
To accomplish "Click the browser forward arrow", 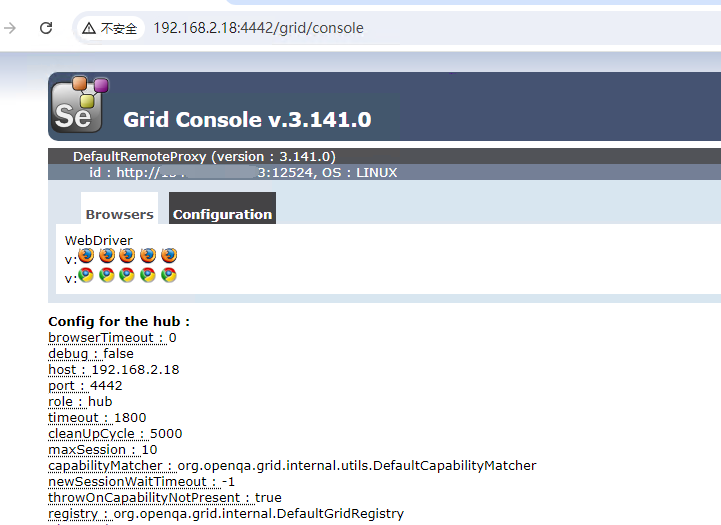I will pos(10,28).
